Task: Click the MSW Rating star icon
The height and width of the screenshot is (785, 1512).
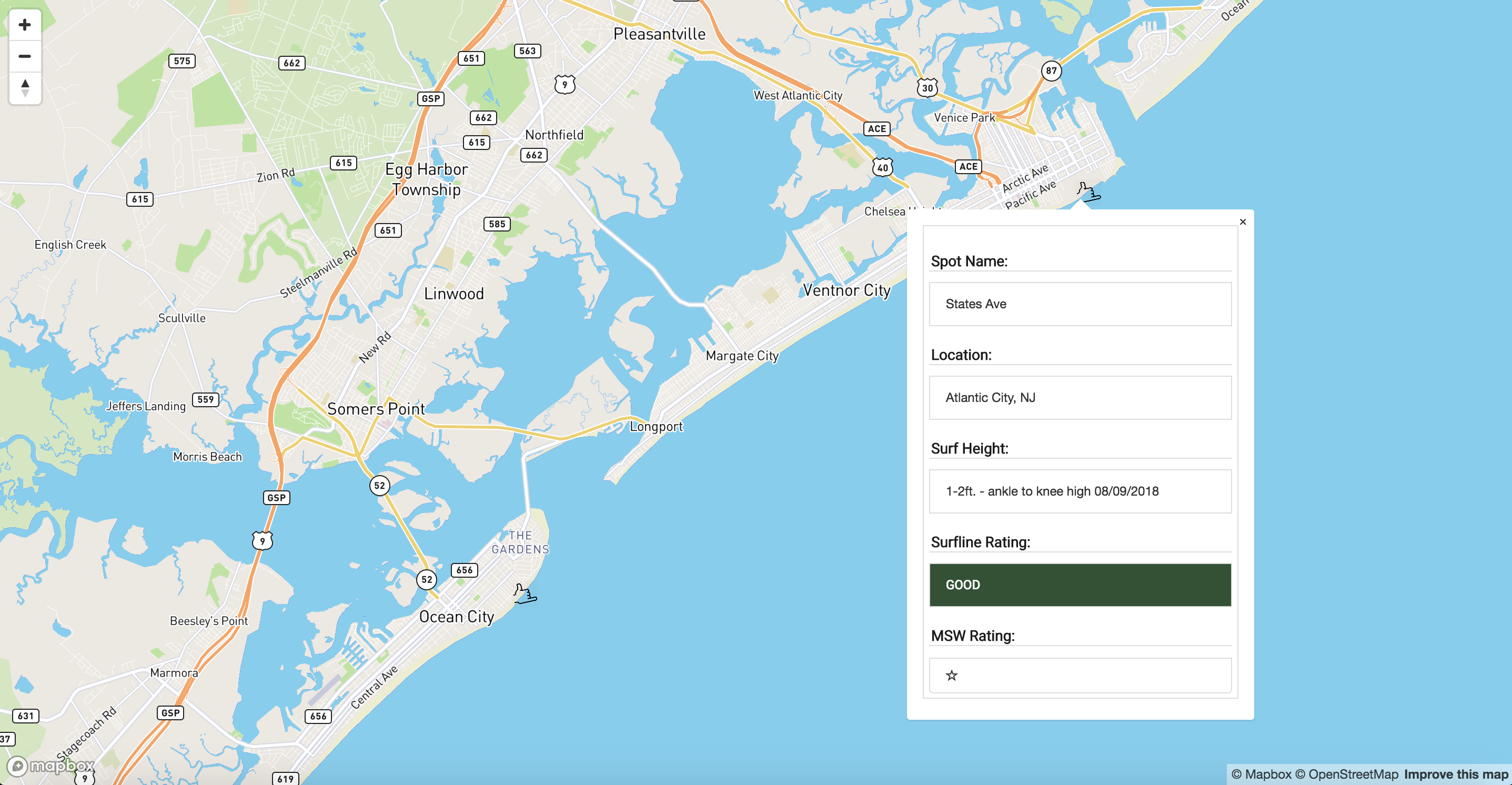Action: tap(952, 675)
